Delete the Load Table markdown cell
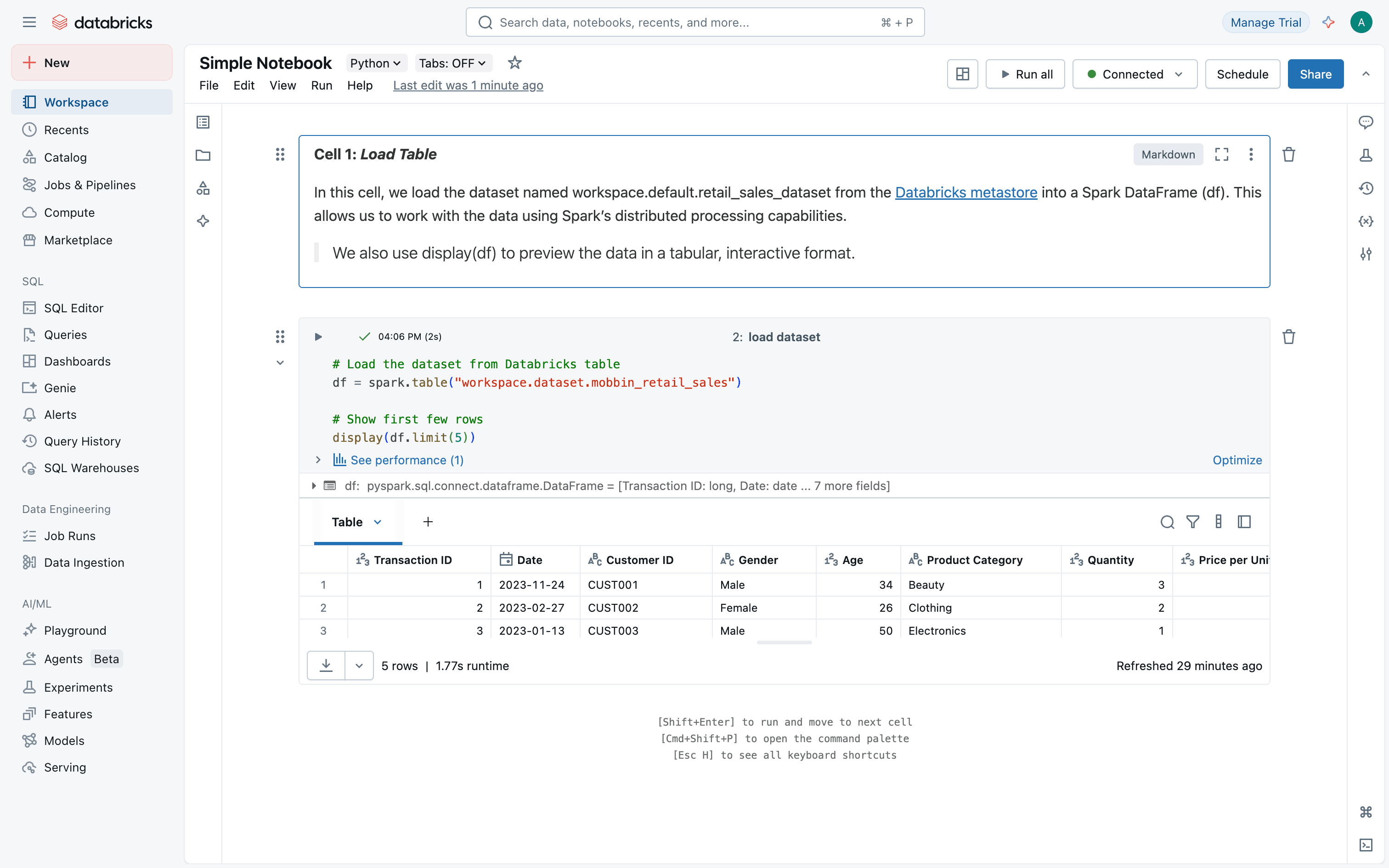This screenshot has height=868, width=1389. (x=1288, y=154)
